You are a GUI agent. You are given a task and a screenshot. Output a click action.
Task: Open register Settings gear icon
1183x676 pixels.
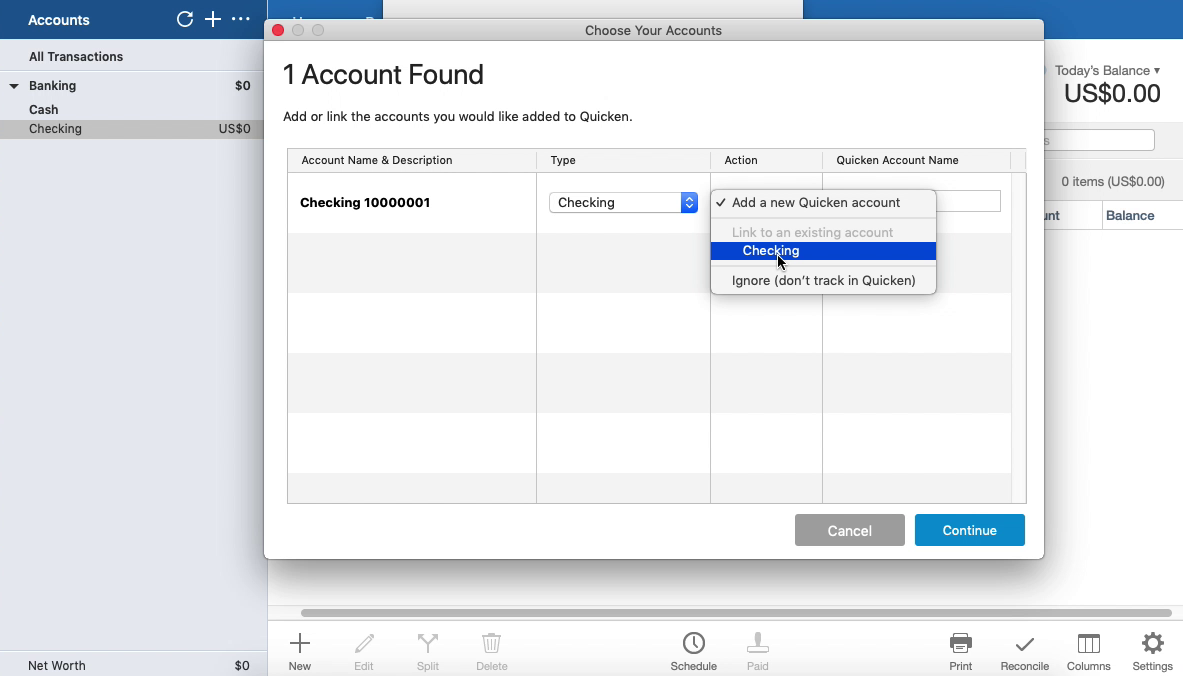click(x=1152, y=652)
